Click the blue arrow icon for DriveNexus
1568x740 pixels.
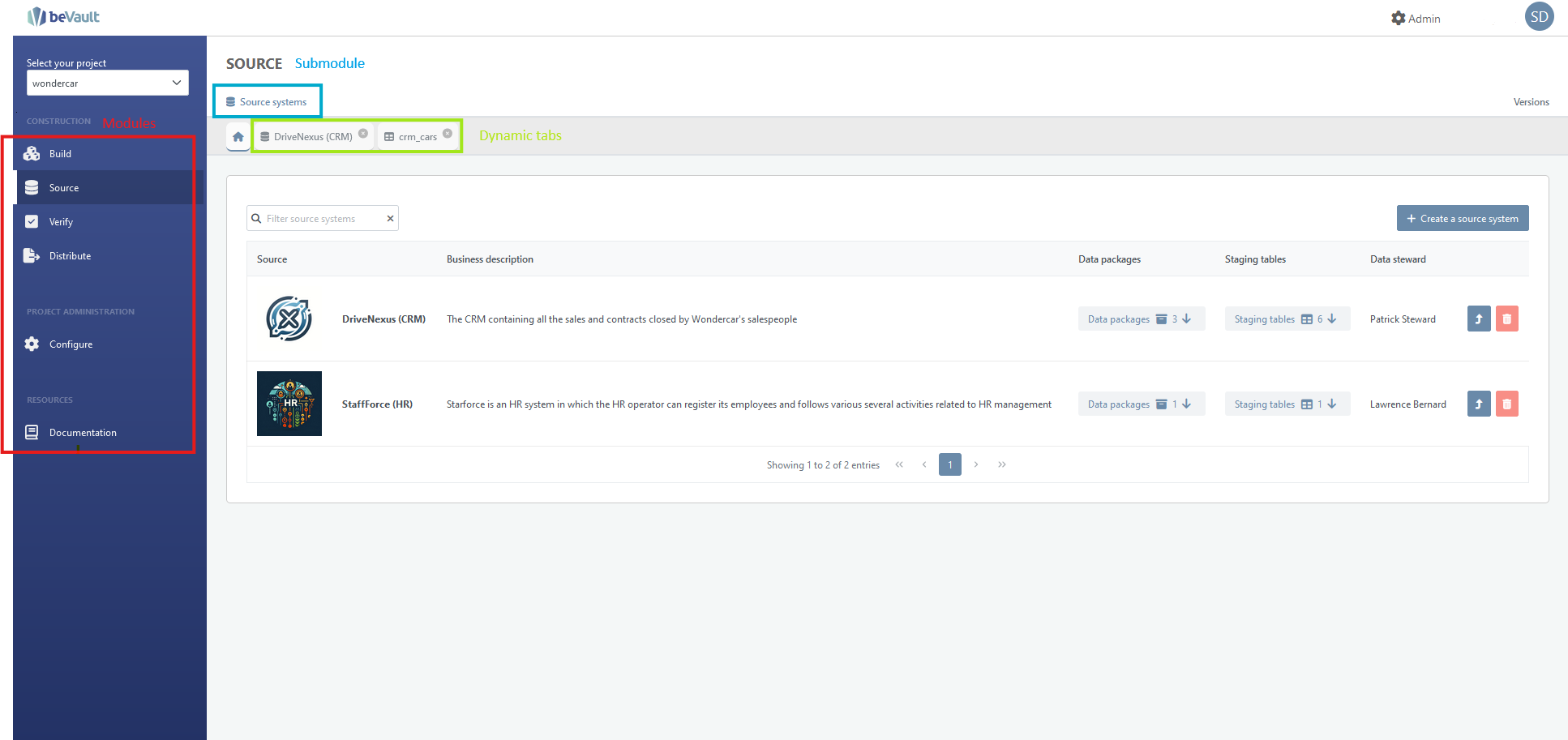pyautogui.click(x=1478, y=319)
